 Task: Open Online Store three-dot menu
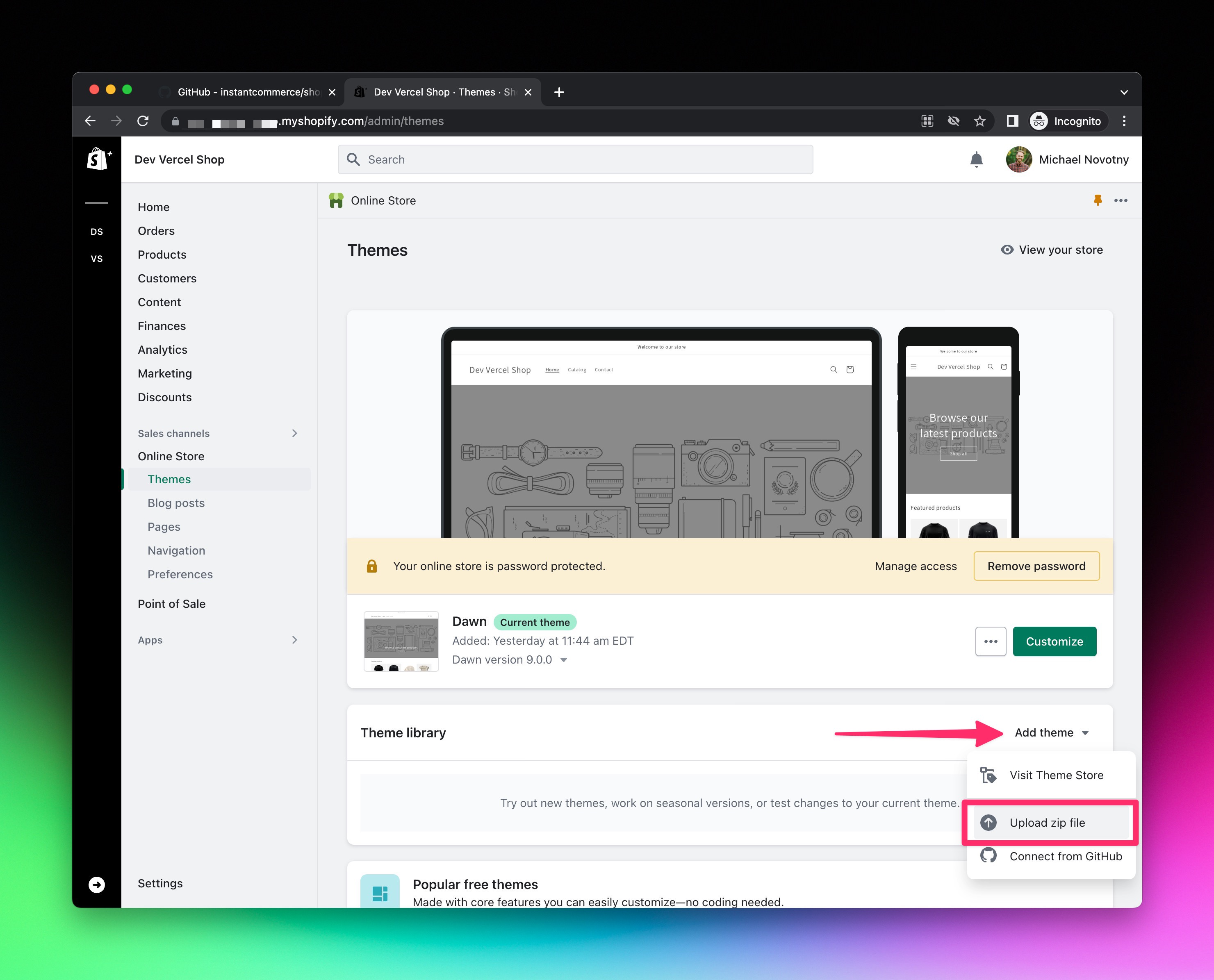coord(1121,200)
